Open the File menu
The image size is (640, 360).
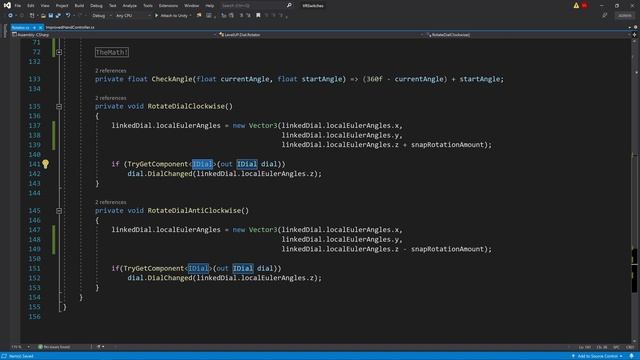click(18, 6)
